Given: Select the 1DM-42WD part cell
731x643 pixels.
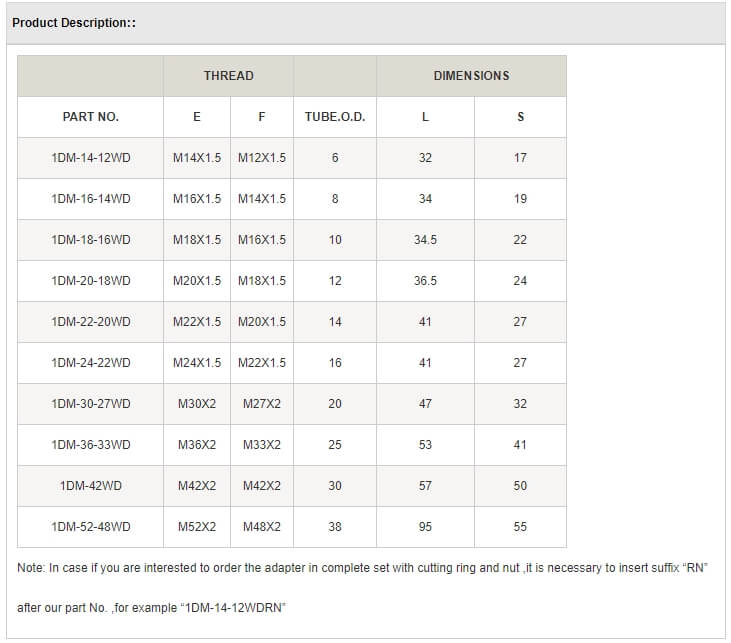Looking at the screenshot, I should click(x=90, y=486).
